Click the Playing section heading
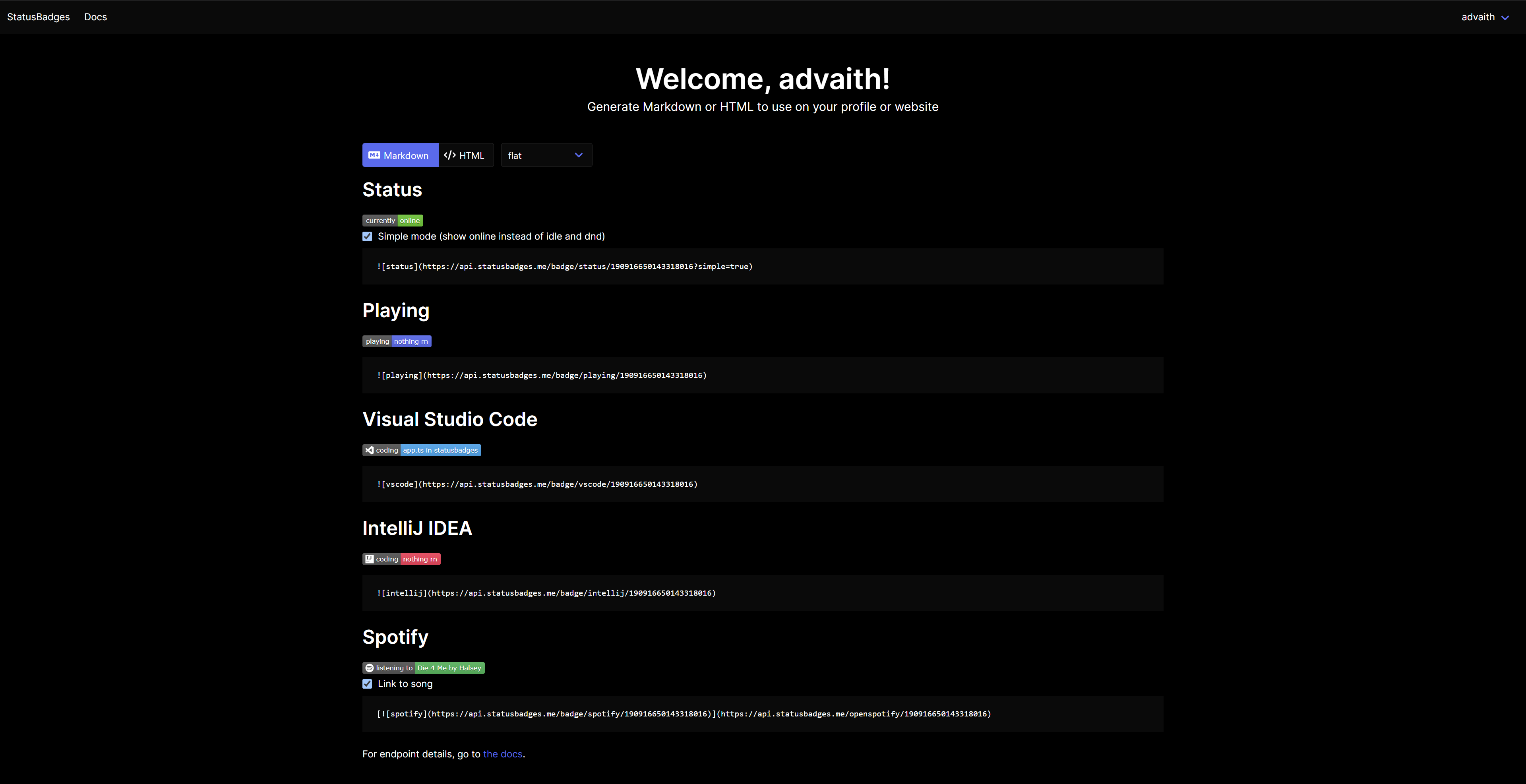1526x784 pixels. pyautogui.click(x=396, y=310)
